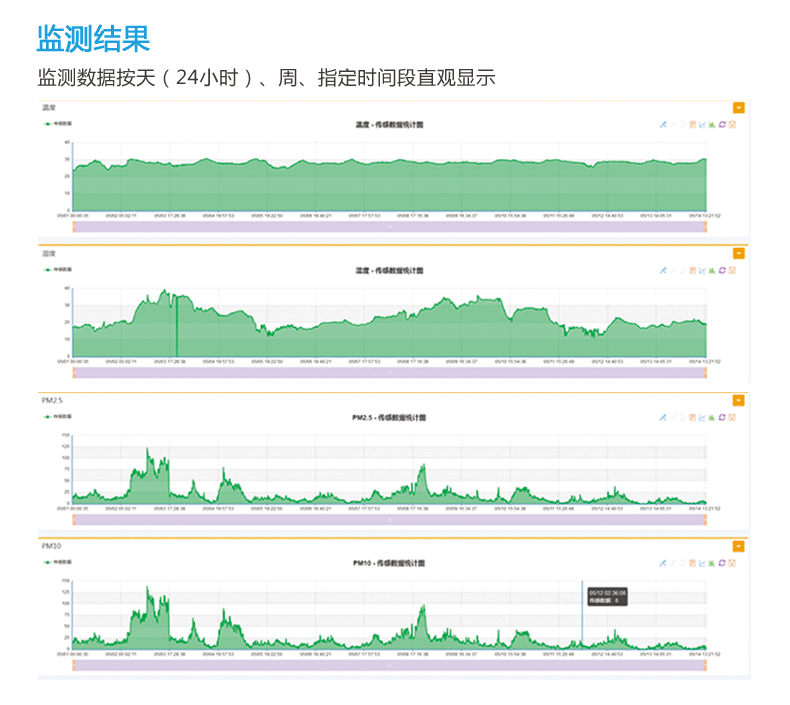Save the PM2.5 chart as image

732,417
